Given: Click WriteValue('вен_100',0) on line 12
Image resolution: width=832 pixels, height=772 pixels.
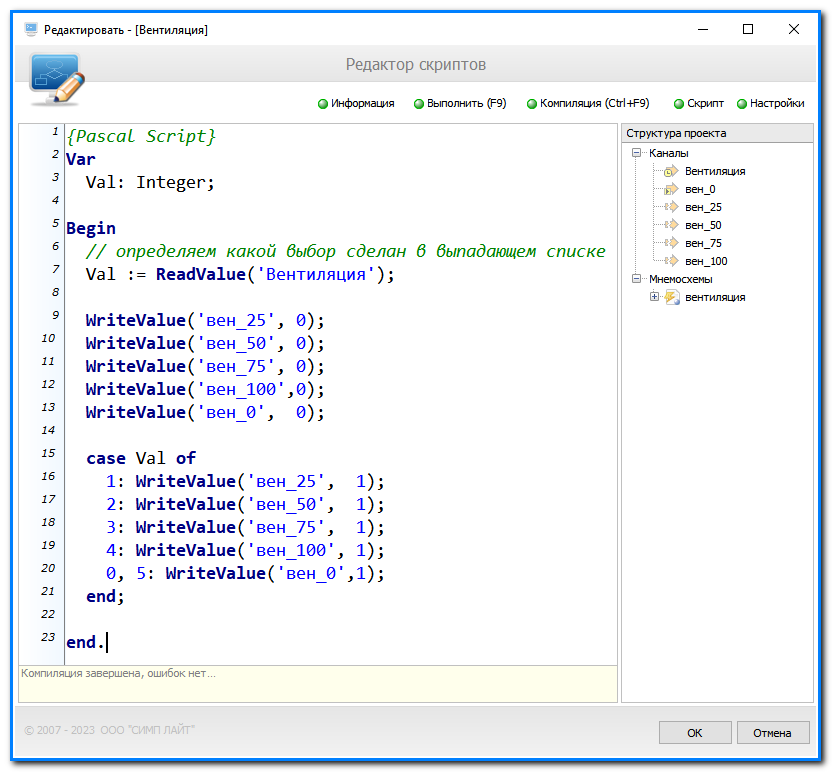Looking at the screenshot, I should [205, 389].
